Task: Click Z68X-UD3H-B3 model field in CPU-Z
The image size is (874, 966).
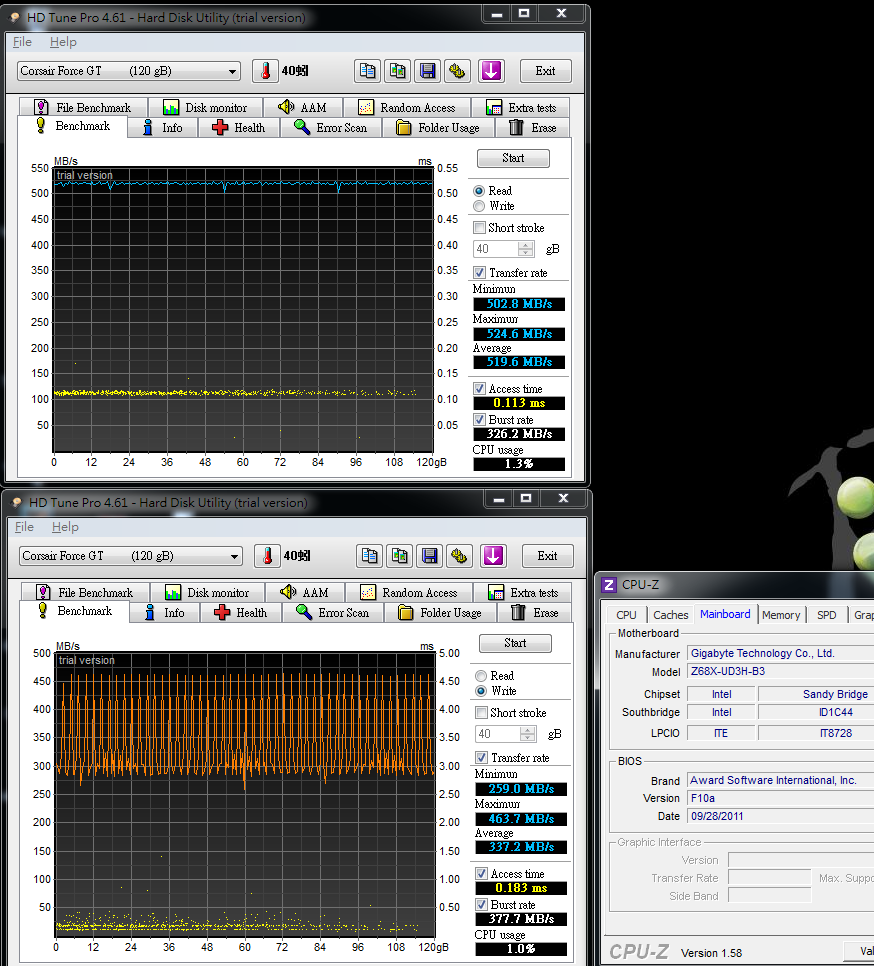Action: click(x=780, y=672)
